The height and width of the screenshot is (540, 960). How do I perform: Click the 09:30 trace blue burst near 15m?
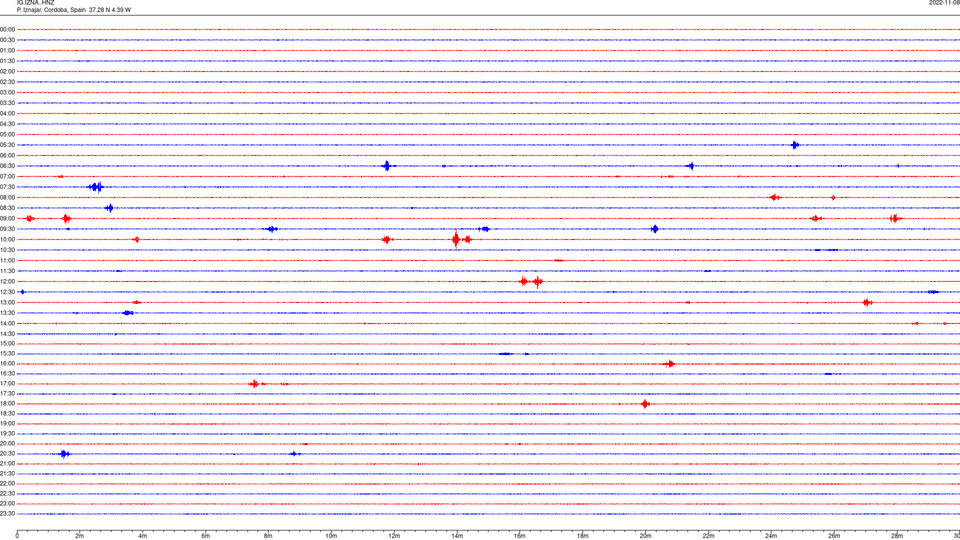point(484,229)
